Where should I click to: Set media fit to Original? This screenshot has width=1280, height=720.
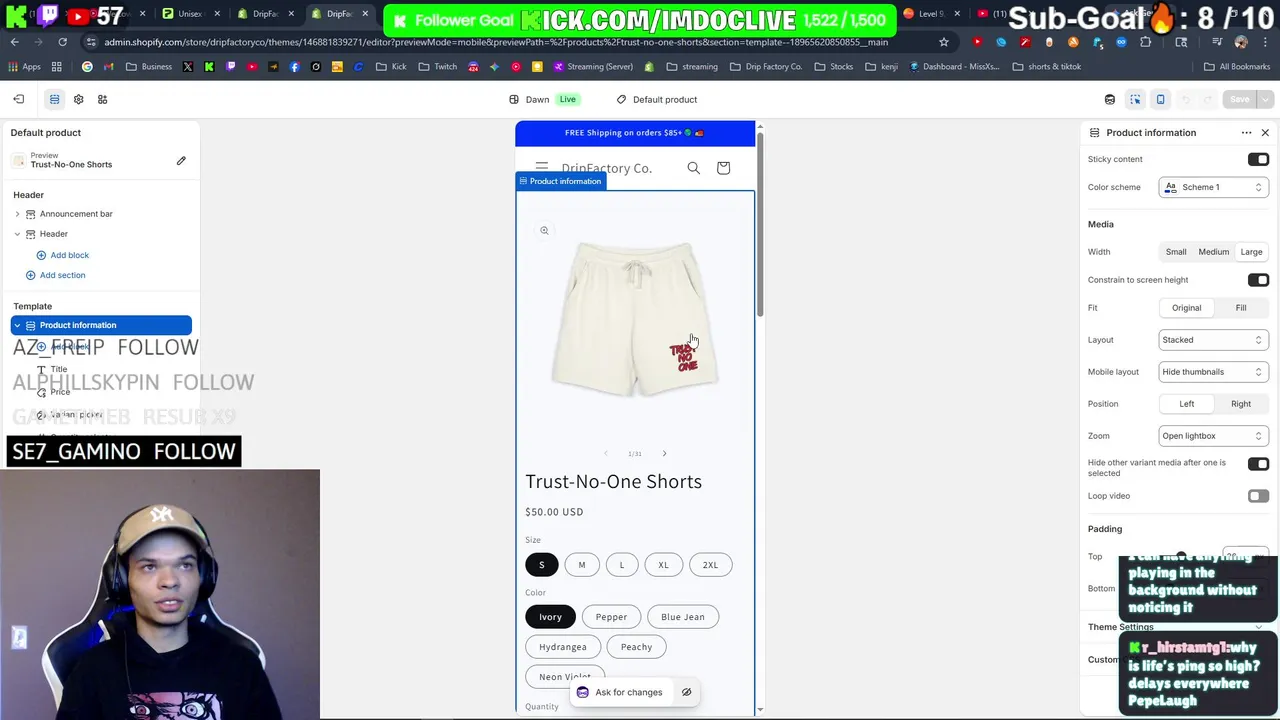pyautogui.click(x=1187, y=308)
